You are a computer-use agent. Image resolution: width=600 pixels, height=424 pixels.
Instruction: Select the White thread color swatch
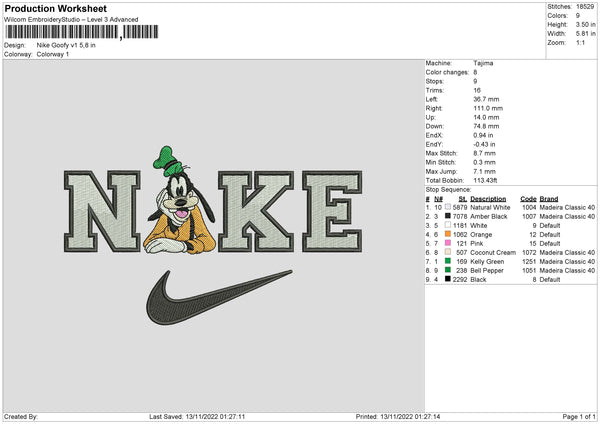click(x=448, y=225)
